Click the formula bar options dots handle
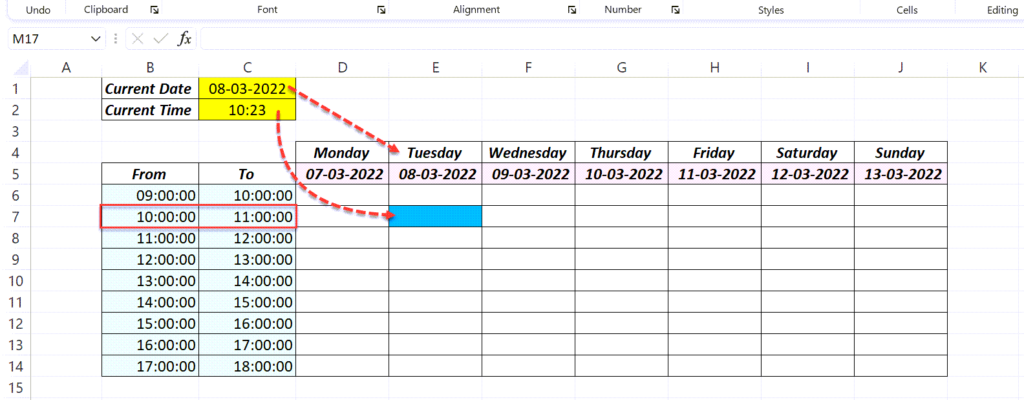This screenshot has width=1024, height=400. pos(116,39)
